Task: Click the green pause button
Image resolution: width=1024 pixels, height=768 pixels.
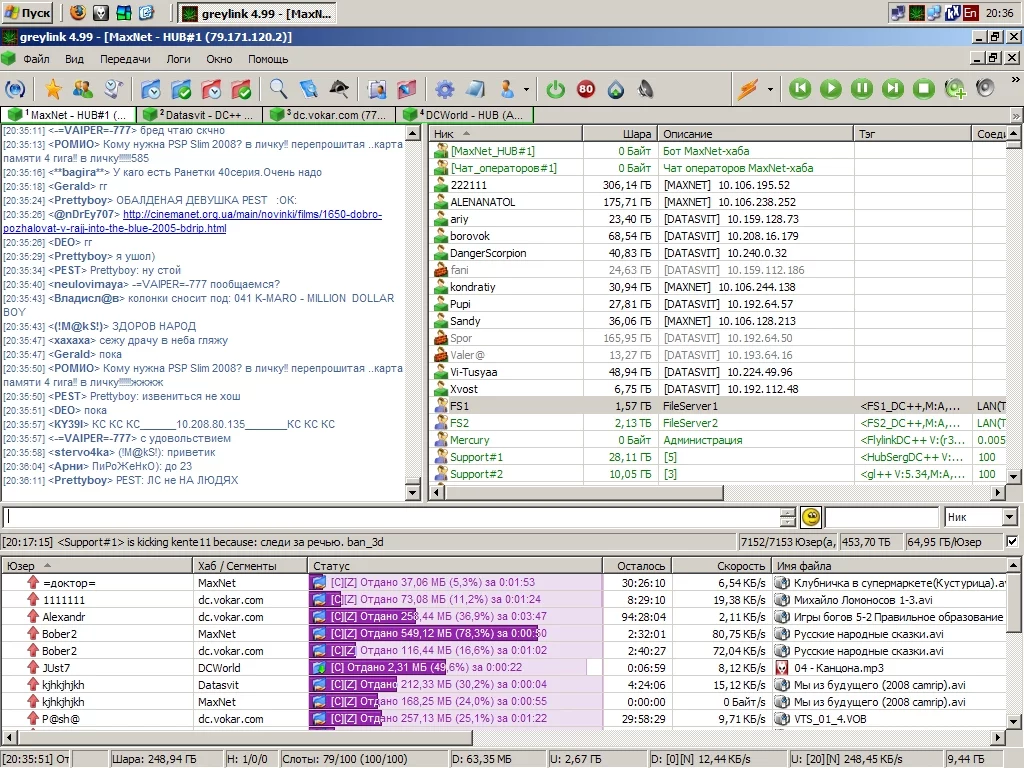Action: (x=861, y=89)
